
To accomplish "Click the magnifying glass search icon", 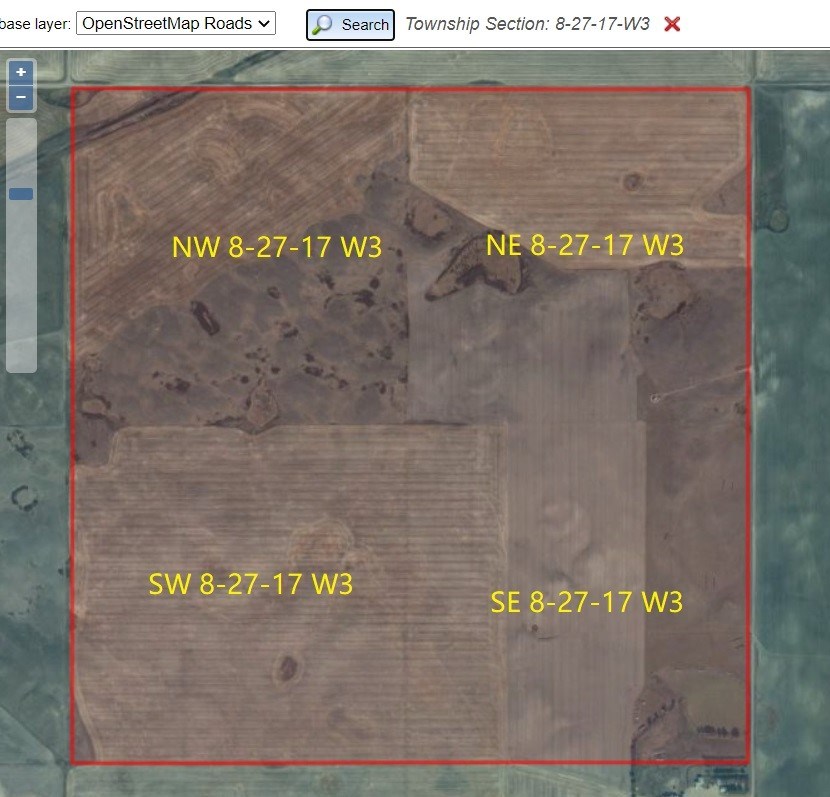I will (322, 24).
